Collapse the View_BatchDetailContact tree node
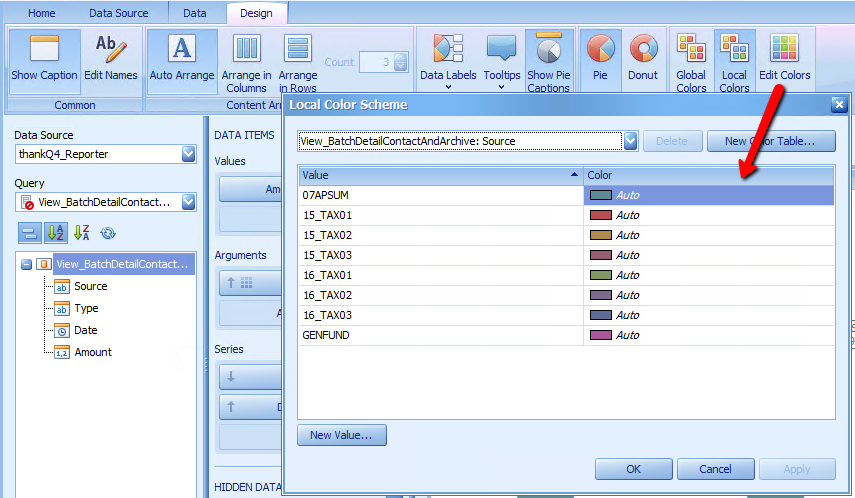Image resolution: width=855 pixels, height=498 pixels. (26, 265)
